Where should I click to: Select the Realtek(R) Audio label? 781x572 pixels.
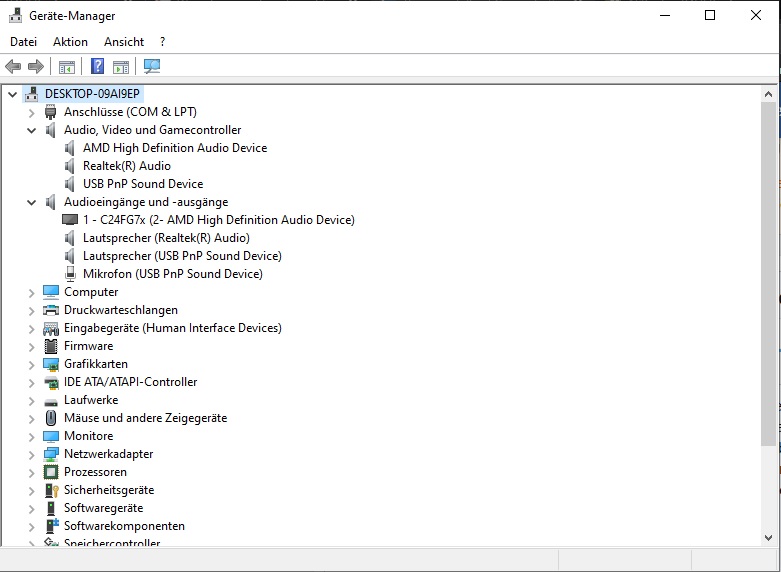coord(127,166)
